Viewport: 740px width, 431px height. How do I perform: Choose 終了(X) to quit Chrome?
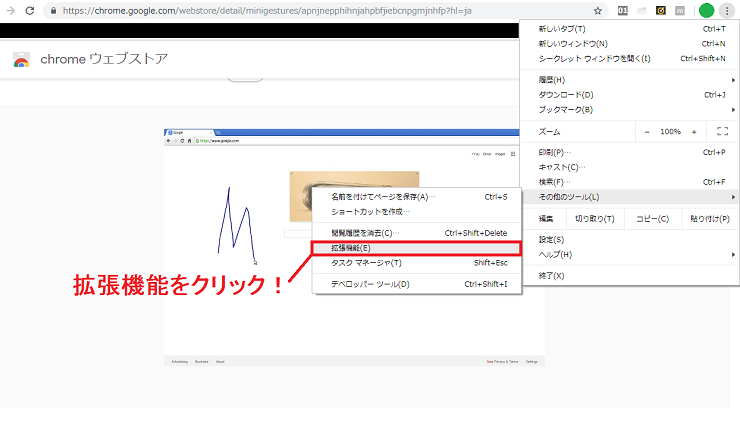tap(630, 275)
